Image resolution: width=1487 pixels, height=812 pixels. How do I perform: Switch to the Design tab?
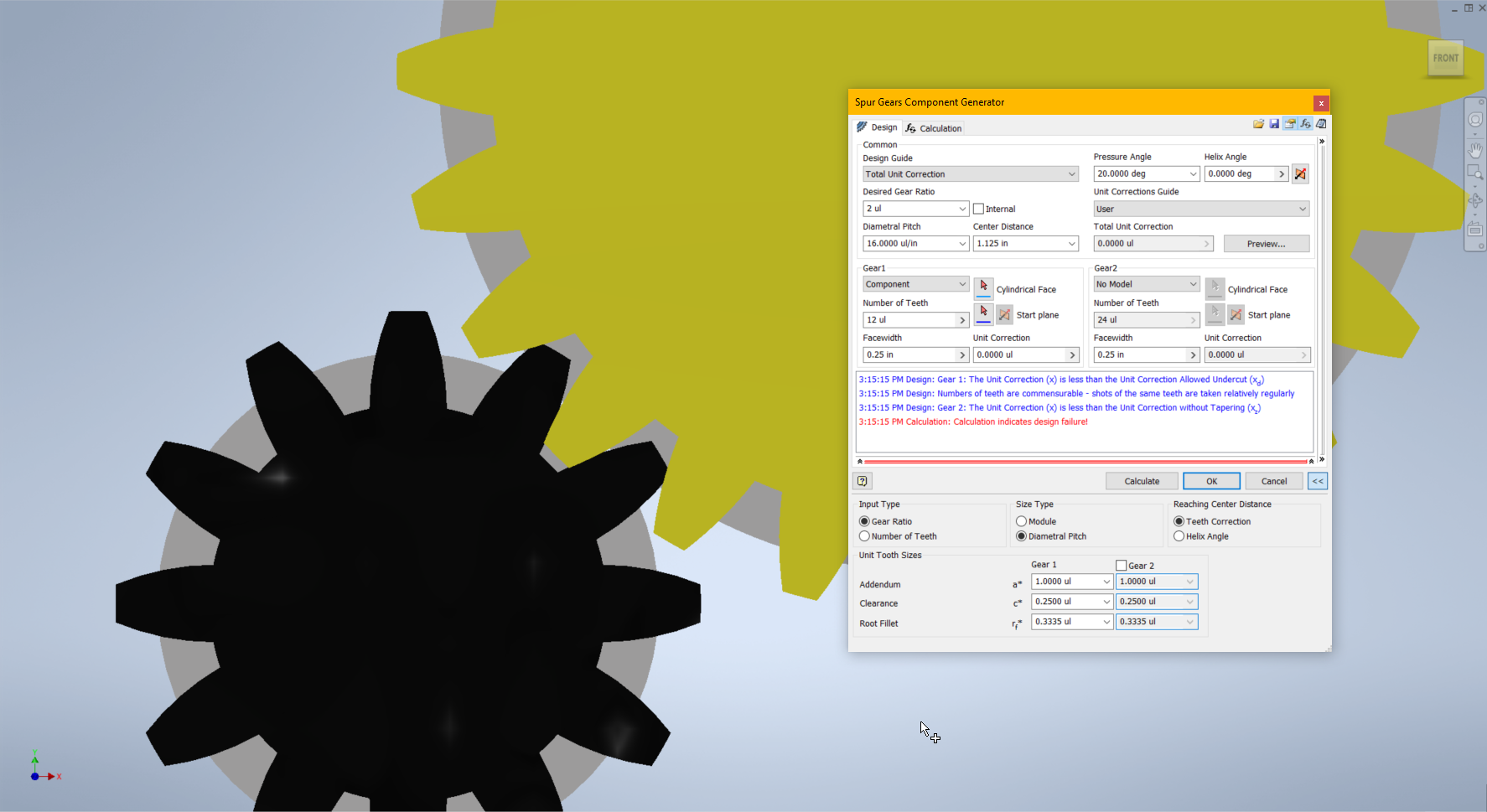(877, 127)
